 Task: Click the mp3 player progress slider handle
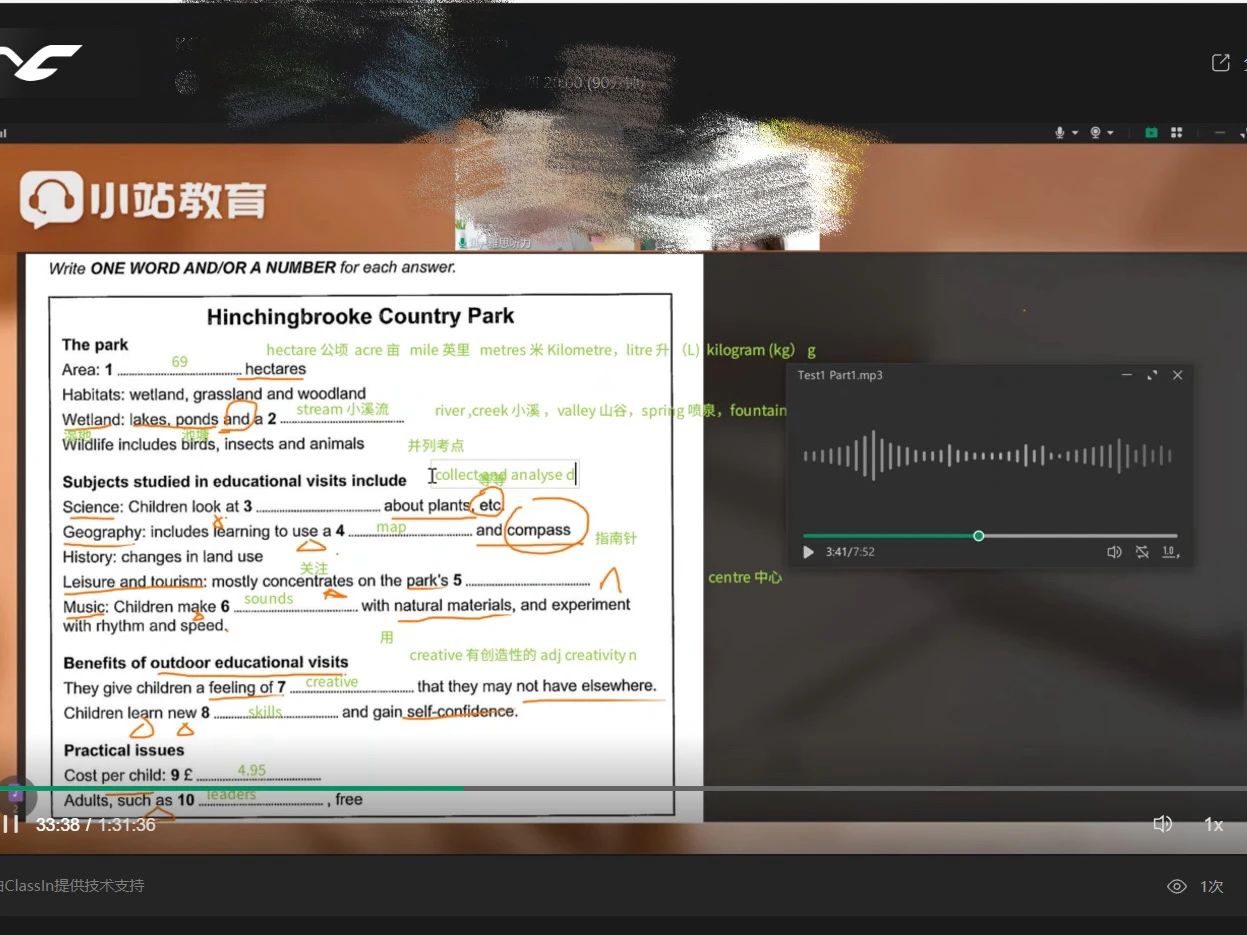[x=978, y=536]
